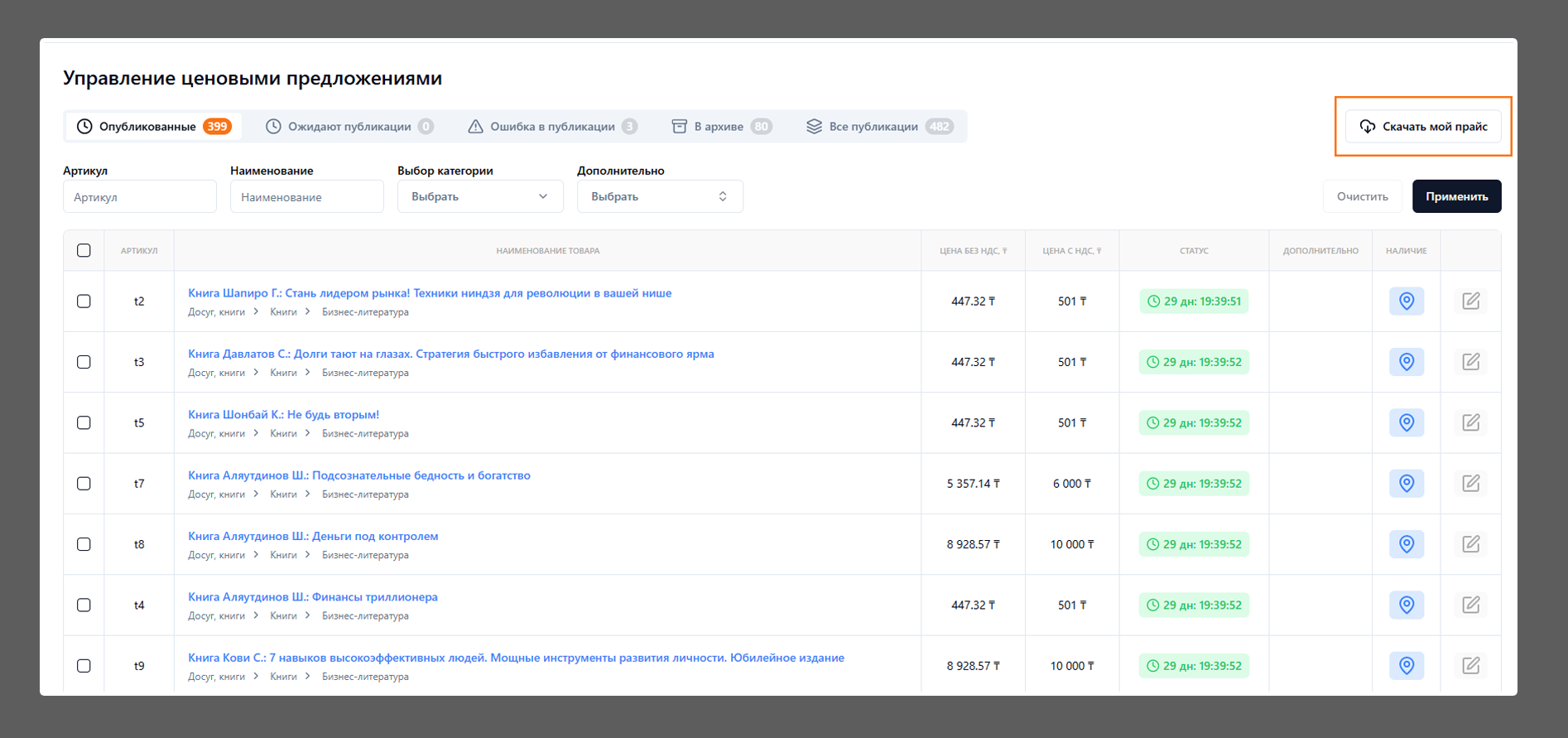Click price 6 000 ₸ cell
Screen dimensions: 1568x738
point(1072,484)
